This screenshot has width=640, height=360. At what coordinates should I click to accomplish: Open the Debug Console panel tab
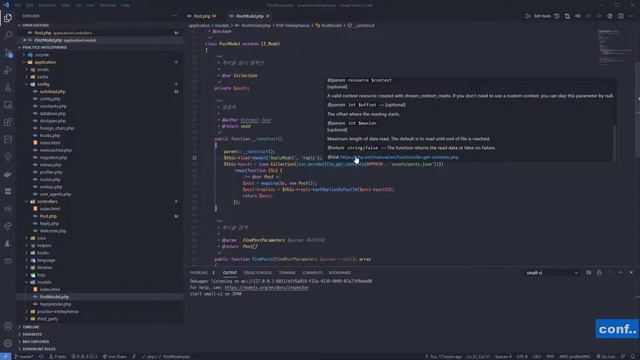tap(258, 273)
